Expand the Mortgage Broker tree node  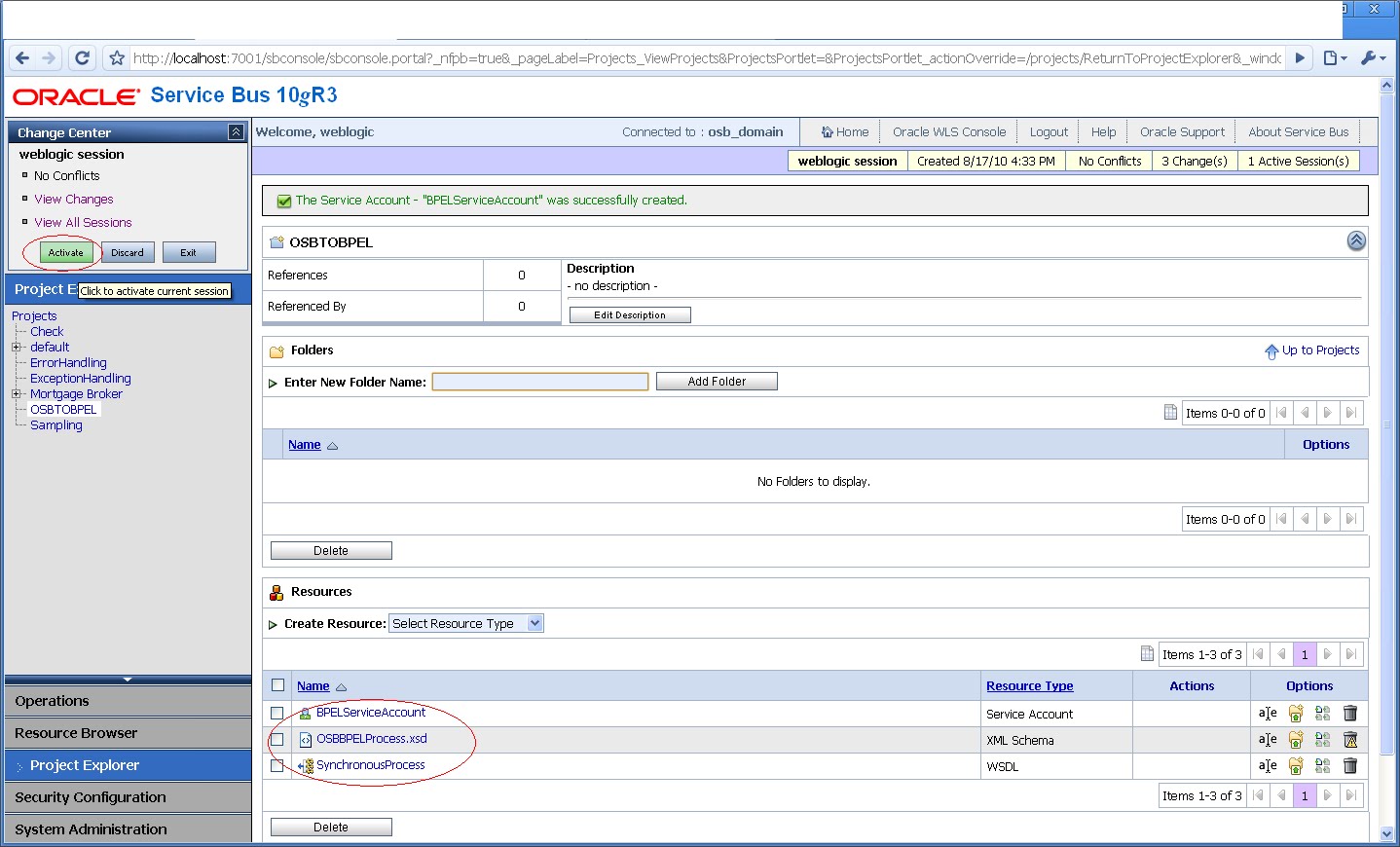point(16,393)
